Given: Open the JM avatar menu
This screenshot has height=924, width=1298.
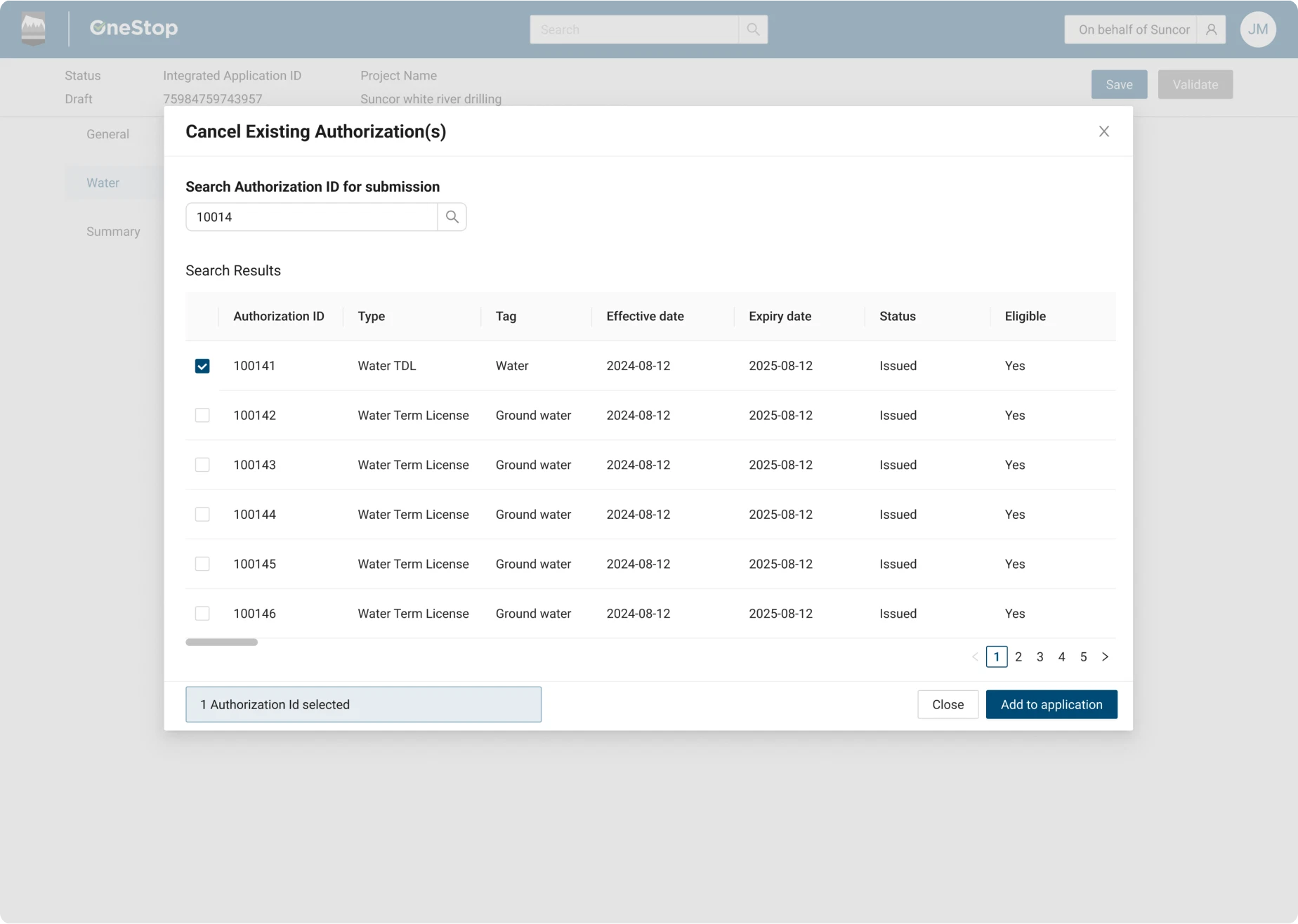Looking at the screenshot, I should click(1258, 29).
